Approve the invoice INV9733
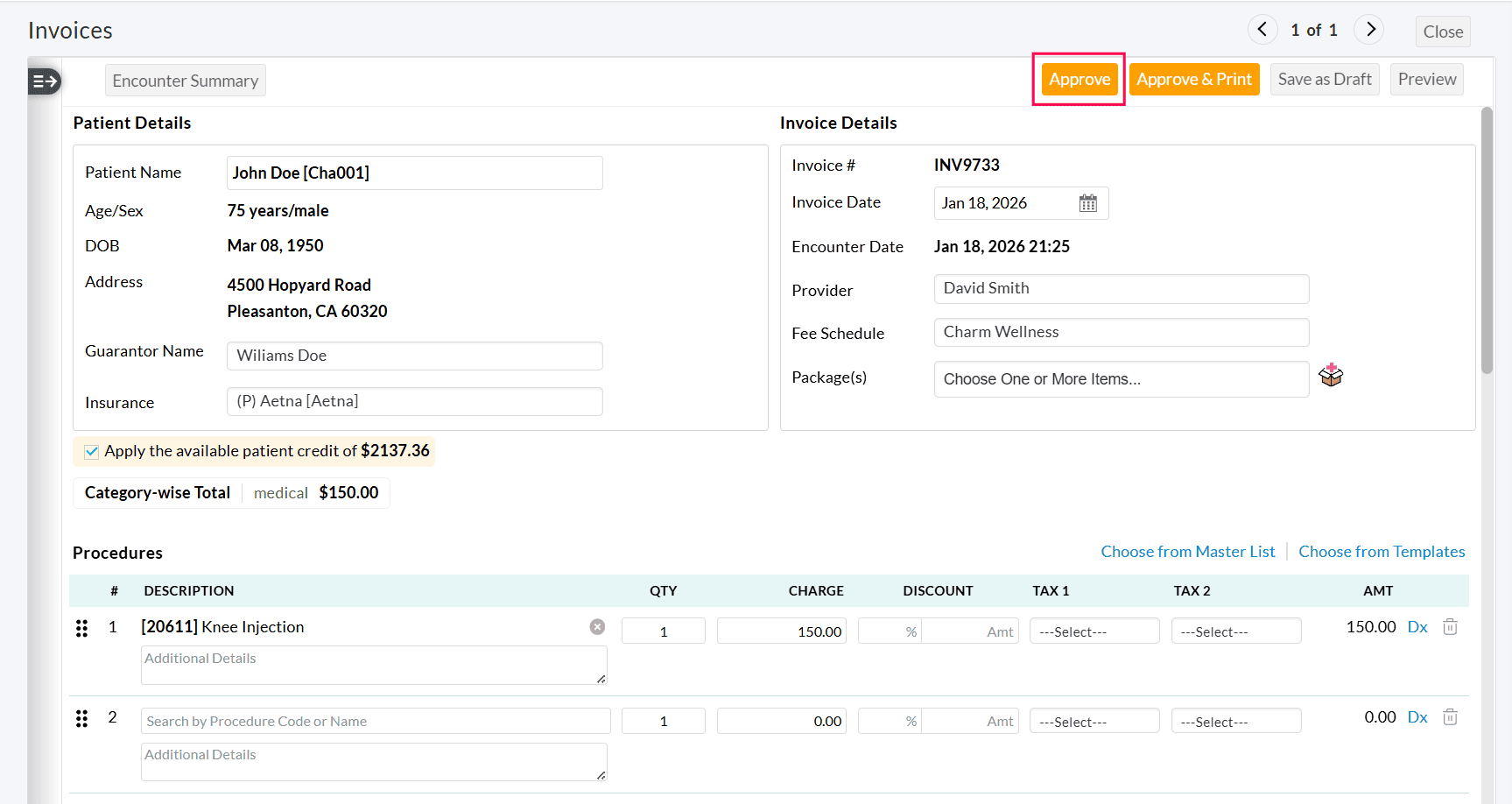 tap(1079, 79)
